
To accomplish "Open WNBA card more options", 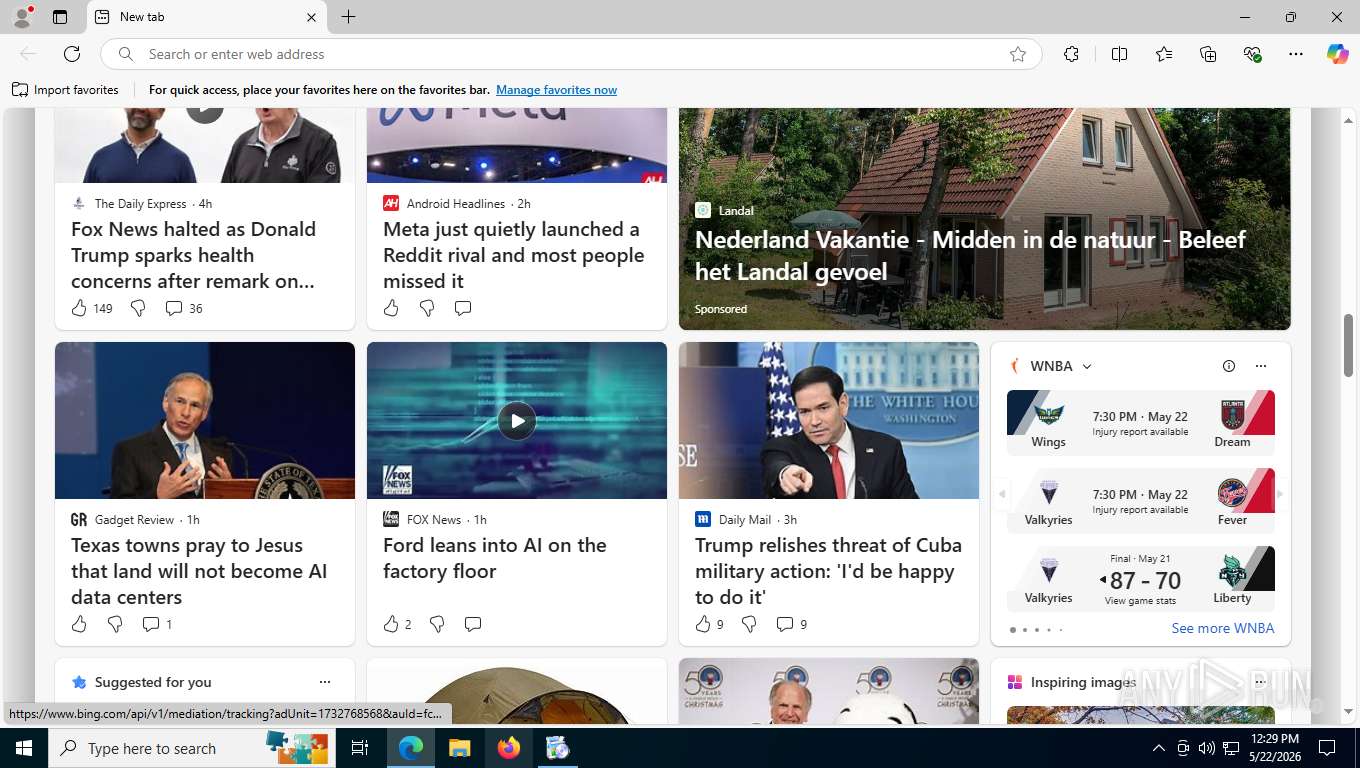I will 1261,366.
